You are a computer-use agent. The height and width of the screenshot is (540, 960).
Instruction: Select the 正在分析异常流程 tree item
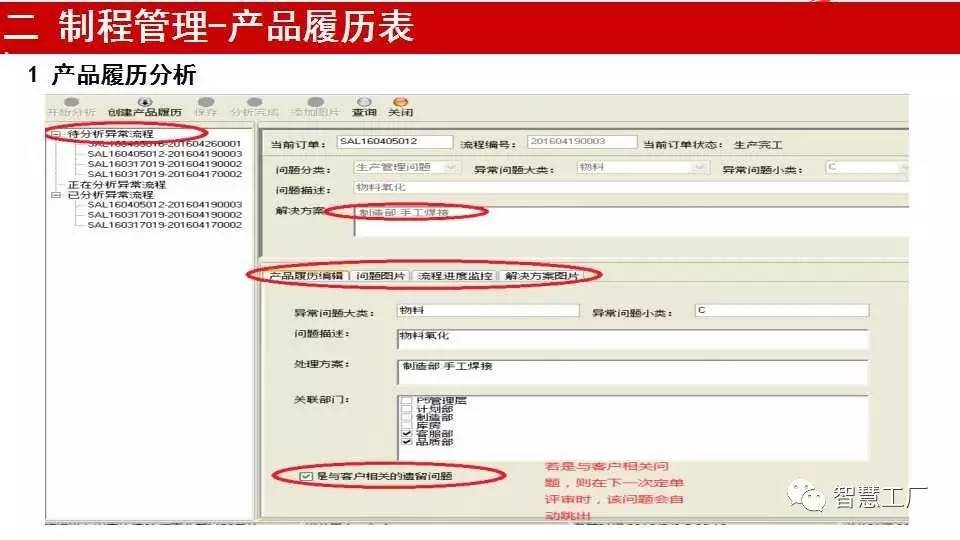[116, 184]
